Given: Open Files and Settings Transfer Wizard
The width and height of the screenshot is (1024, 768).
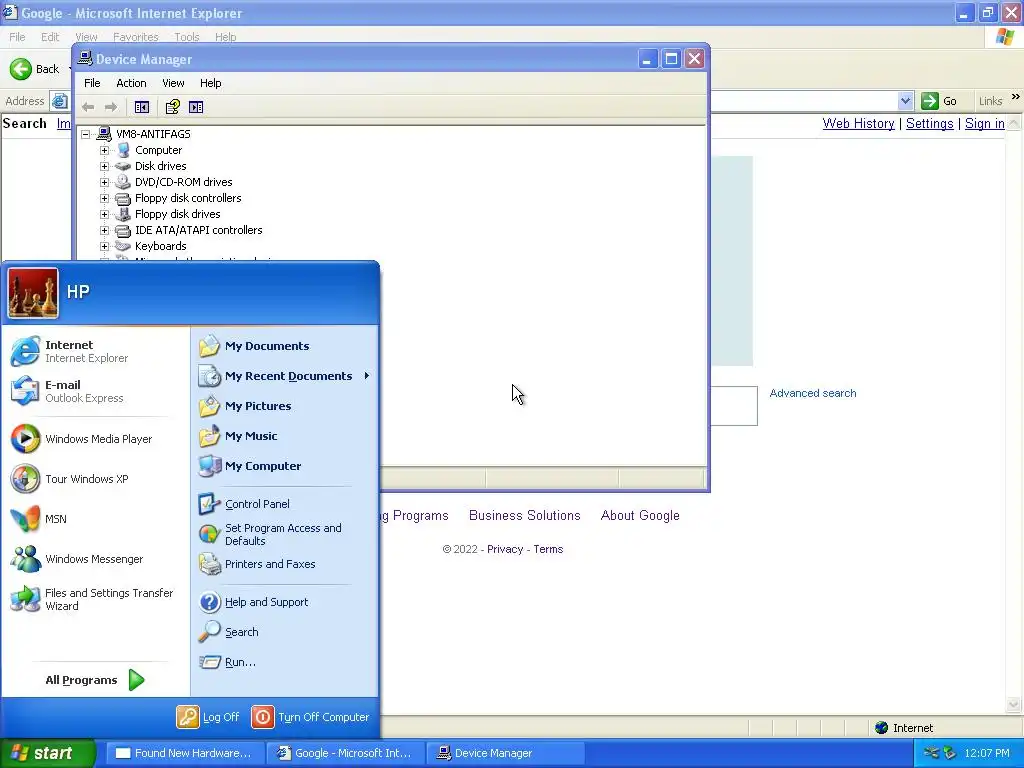Looking at the screenshot, I should 91,599.
